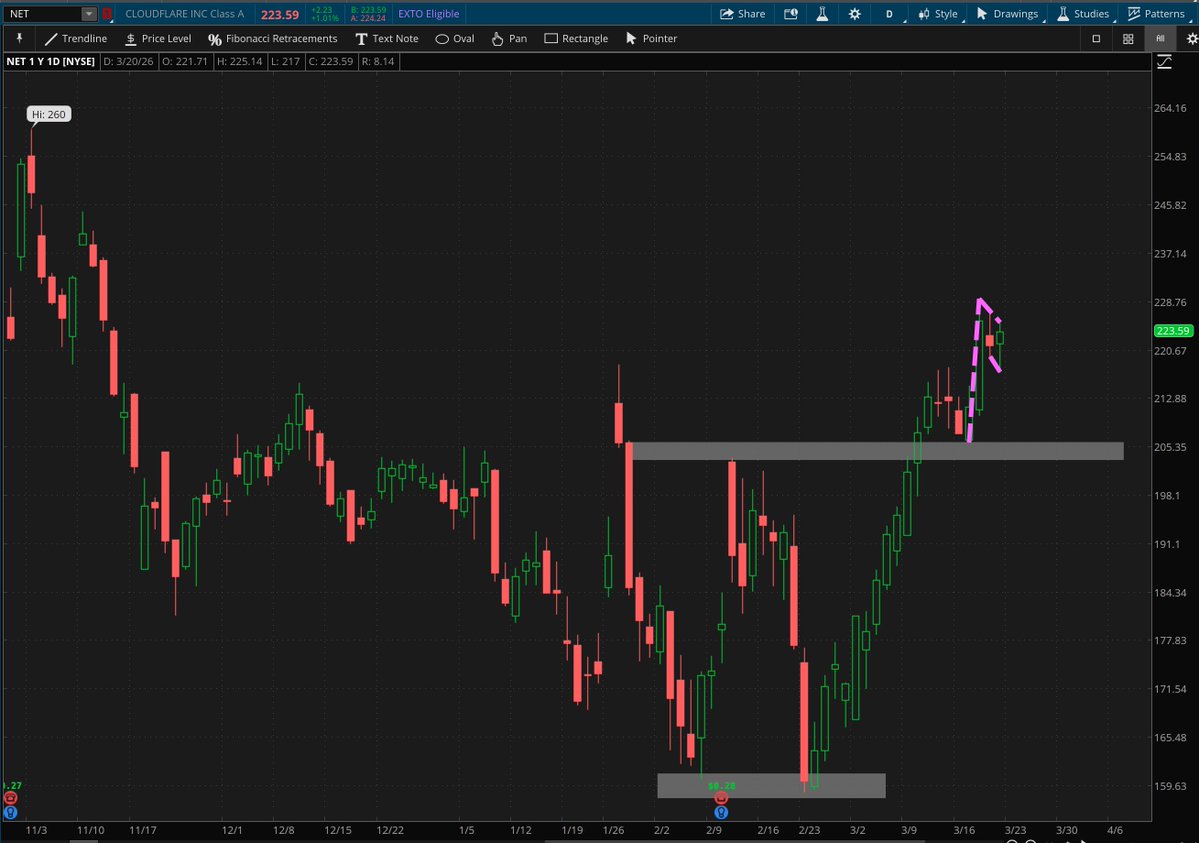Viewport: 1199px width, 843px height.
Task: Click the bid/ask B: 223.59 A: 224.24
Action: [x=368, y=14]
